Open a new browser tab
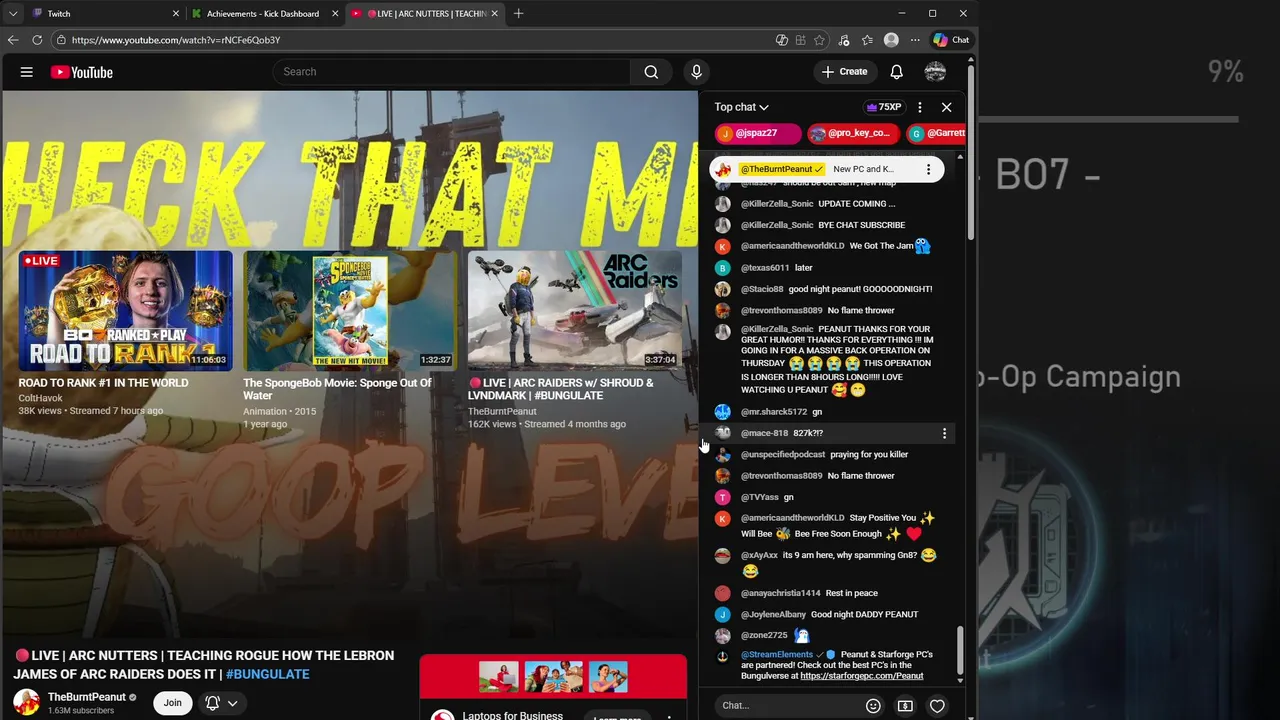Viewport: 1280px width, 720px height. (x=518, y=14)
